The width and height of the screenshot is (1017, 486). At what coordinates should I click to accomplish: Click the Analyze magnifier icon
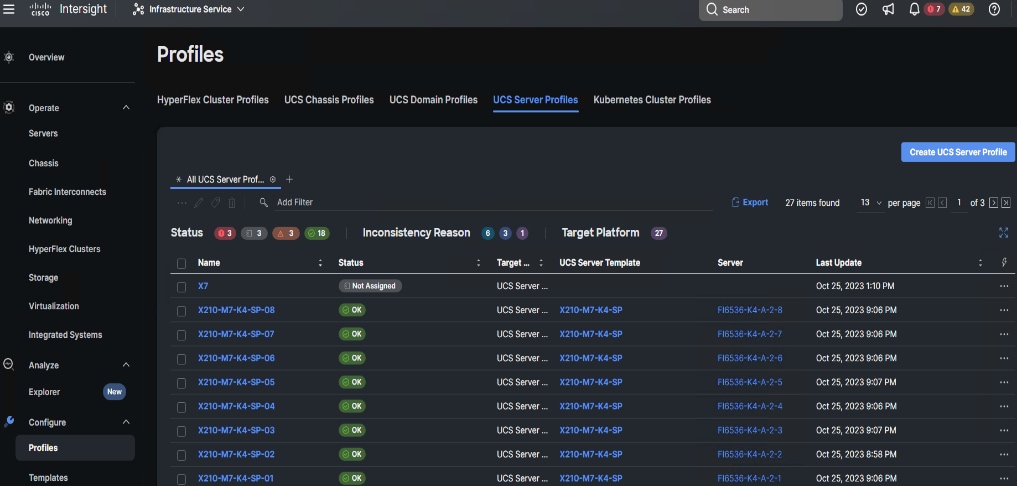[8, 365]
